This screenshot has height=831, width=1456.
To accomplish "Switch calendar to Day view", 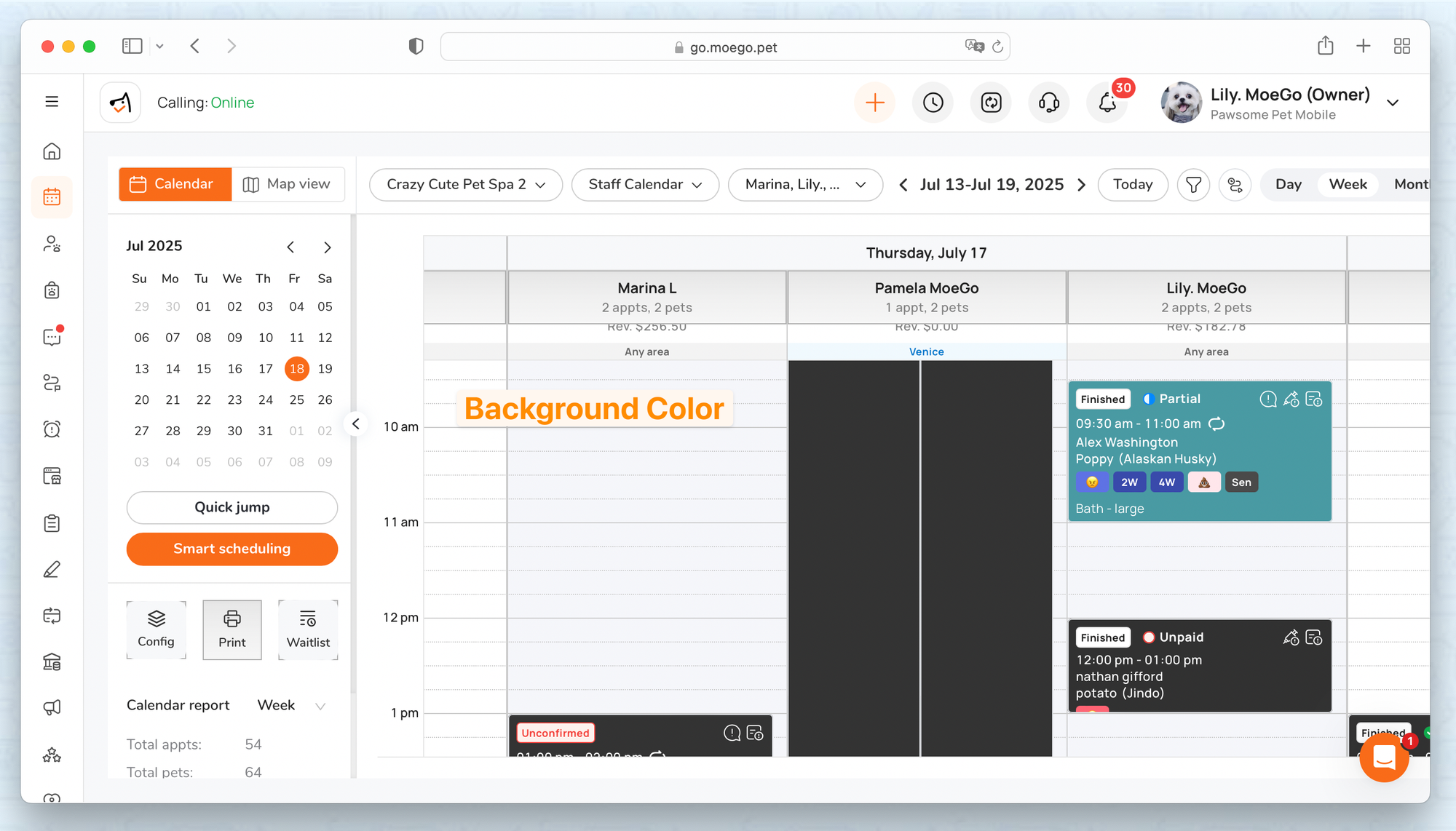I will click(x=1288, y=185).
